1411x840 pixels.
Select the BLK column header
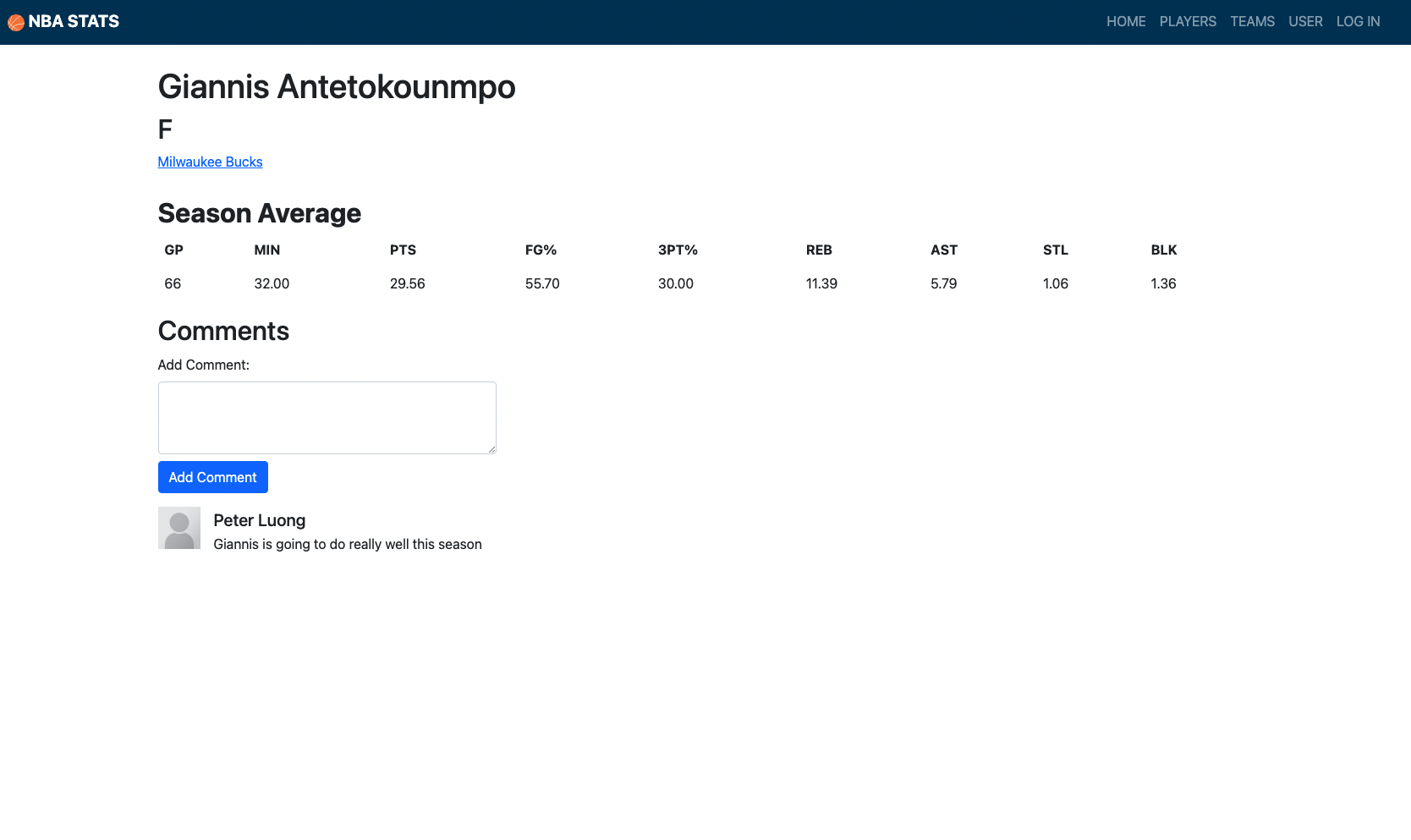pos(1163,250)
